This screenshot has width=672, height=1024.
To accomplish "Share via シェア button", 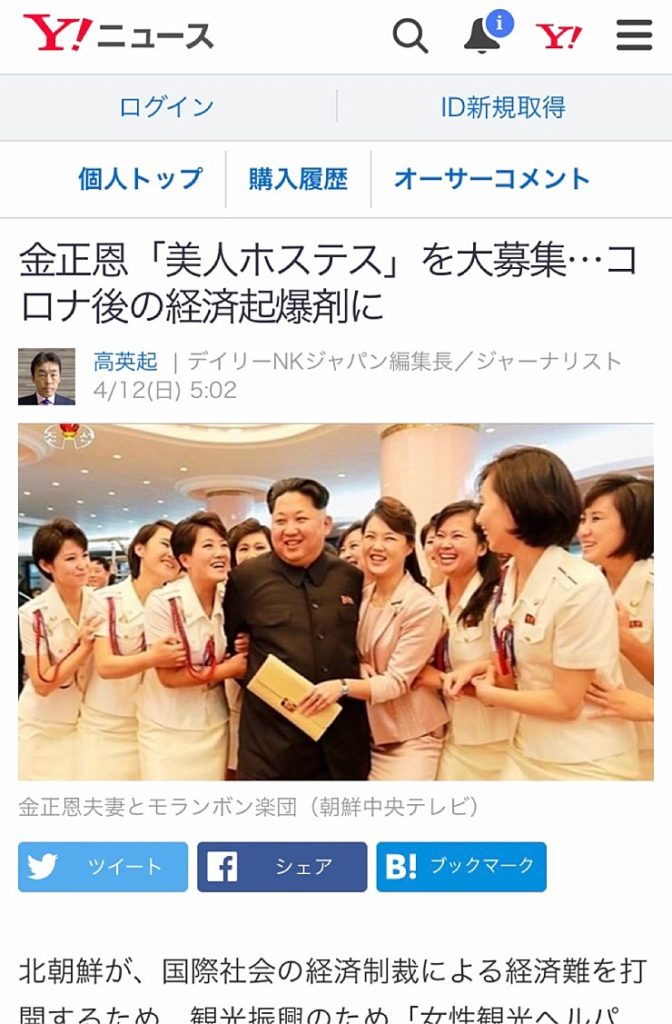I will [x=282, y=867].
